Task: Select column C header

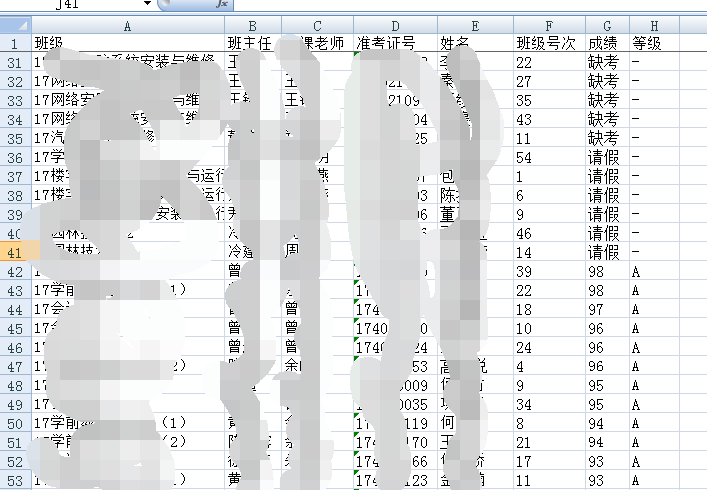Action: (317, 26)
